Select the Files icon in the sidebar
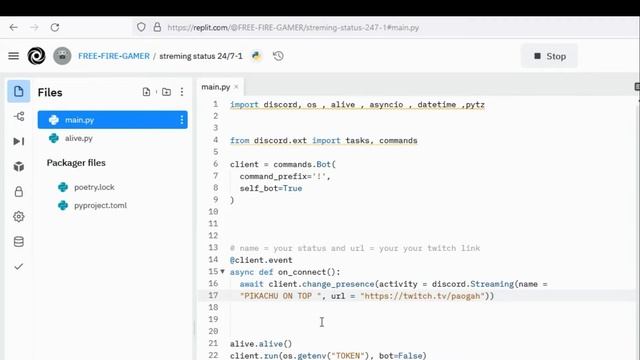This screenshot has height=360, width=640. click(x=18, y=91)
